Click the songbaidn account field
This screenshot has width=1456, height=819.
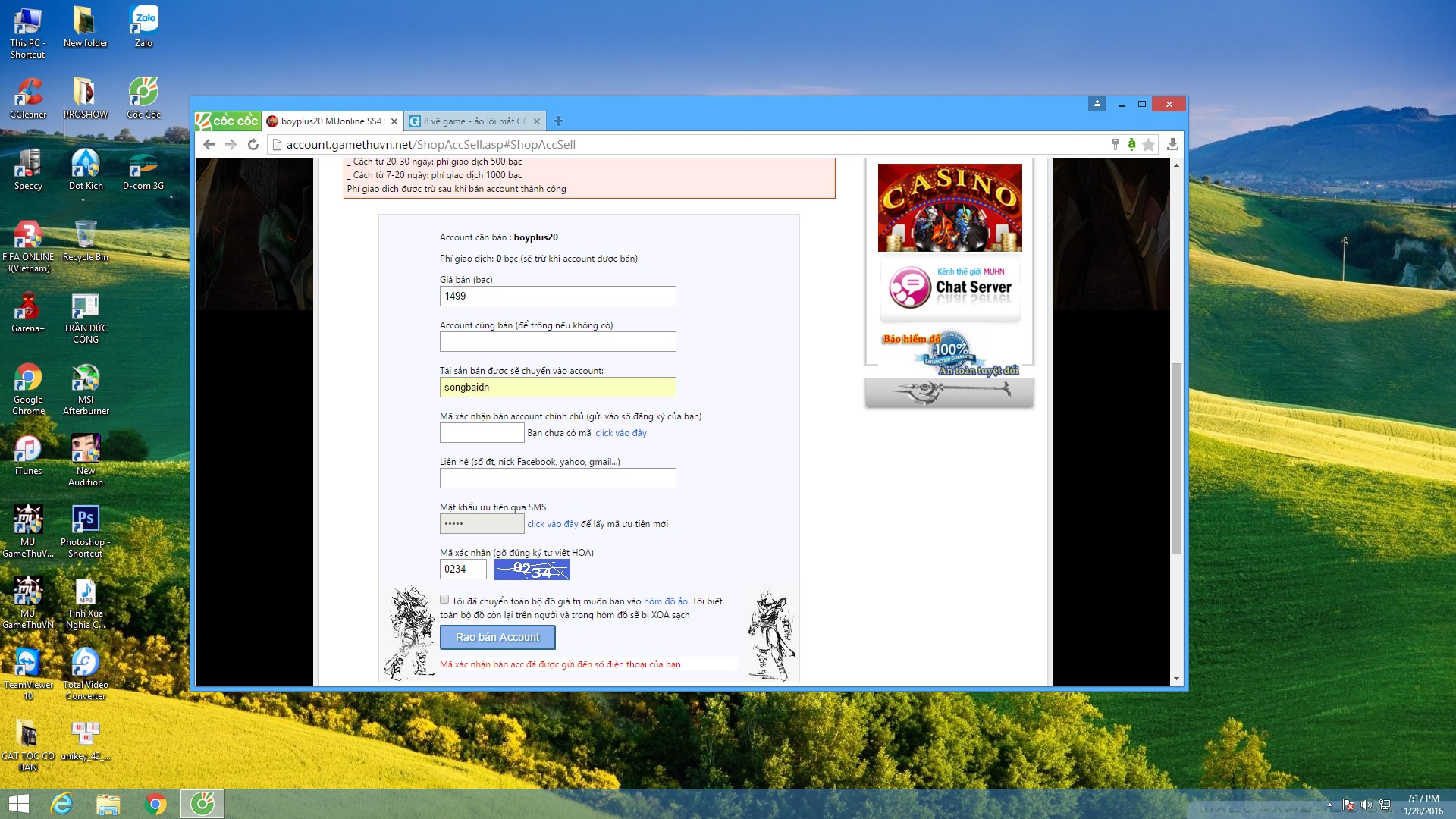pyautogui.click(x=557, y=387)
